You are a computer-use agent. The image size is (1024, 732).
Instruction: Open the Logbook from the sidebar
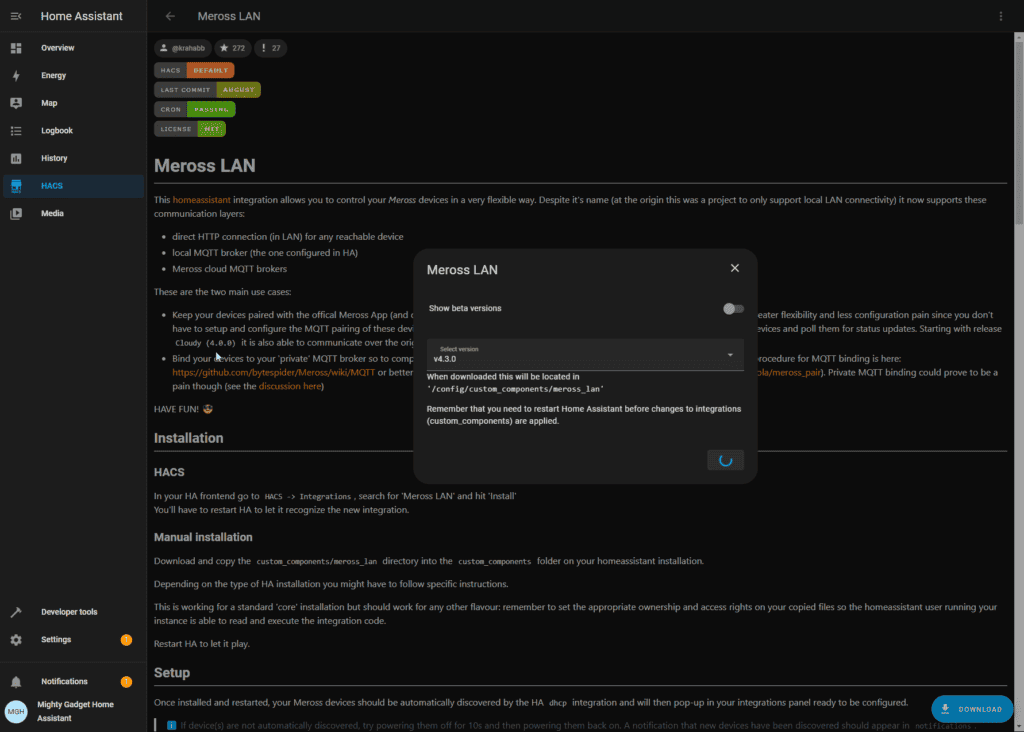pos(56,131)
